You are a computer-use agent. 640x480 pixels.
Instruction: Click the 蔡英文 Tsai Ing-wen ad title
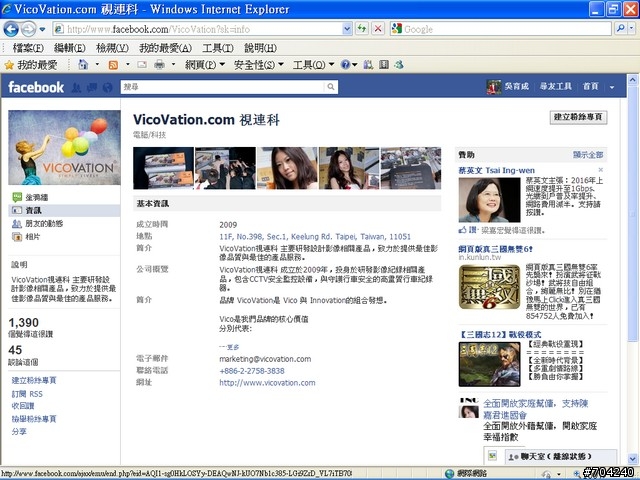tap(496, 171)
